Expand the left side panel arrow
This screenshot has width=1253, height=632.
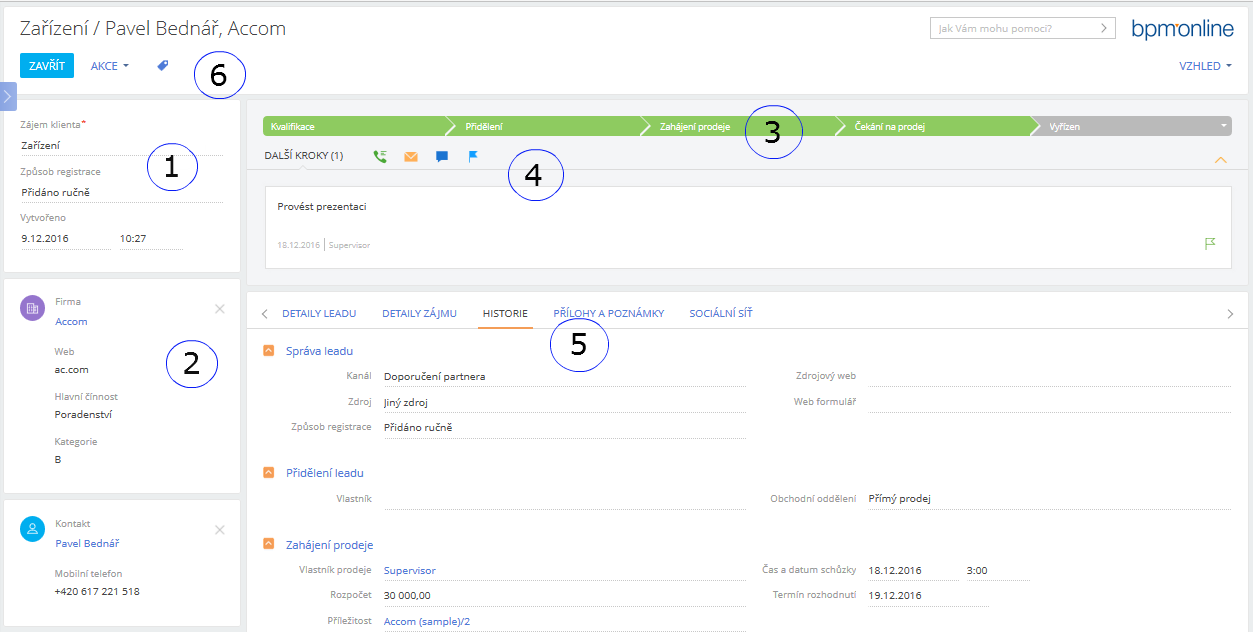7,96
